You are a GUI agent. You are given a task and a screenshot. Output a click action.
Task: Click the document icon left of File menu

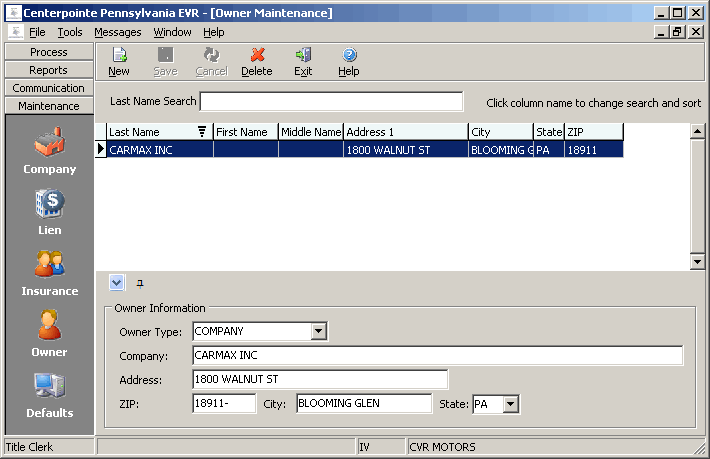click(15, 32)
